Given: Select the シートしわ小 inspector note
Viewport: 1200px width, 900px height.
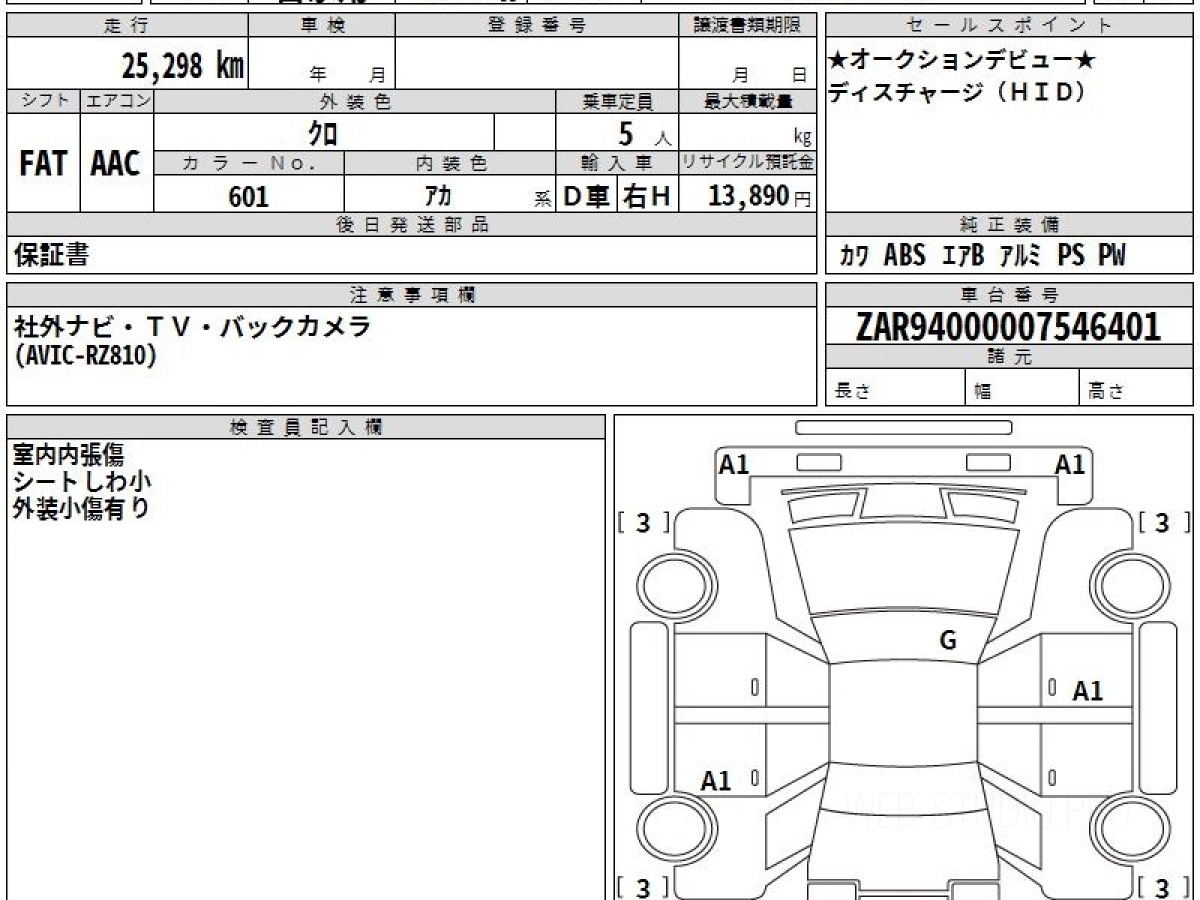Looking at the screenshot, I should 83,482.
